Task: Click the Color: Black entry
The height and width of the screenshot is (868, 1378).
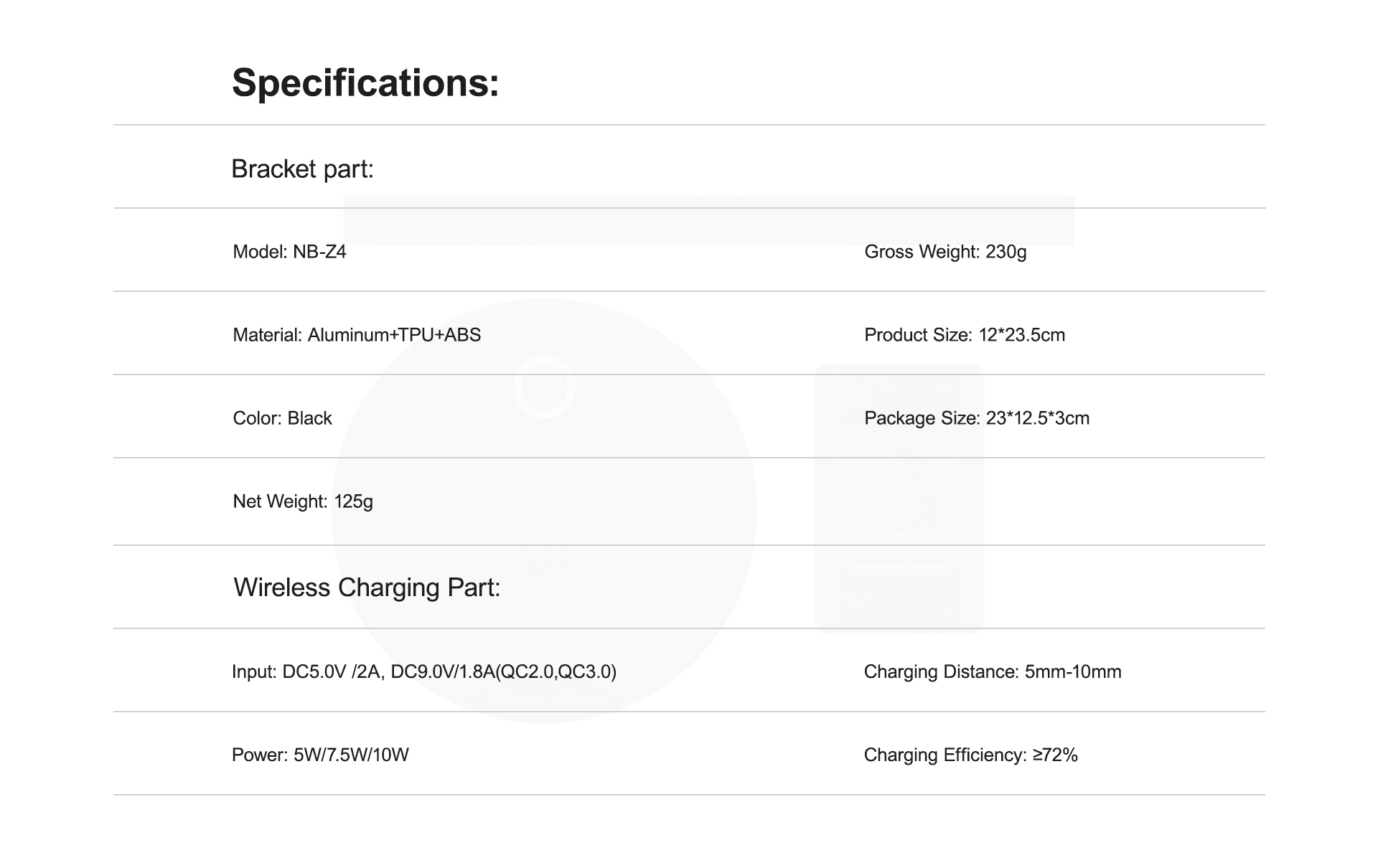Action: (x=282, y=418)
